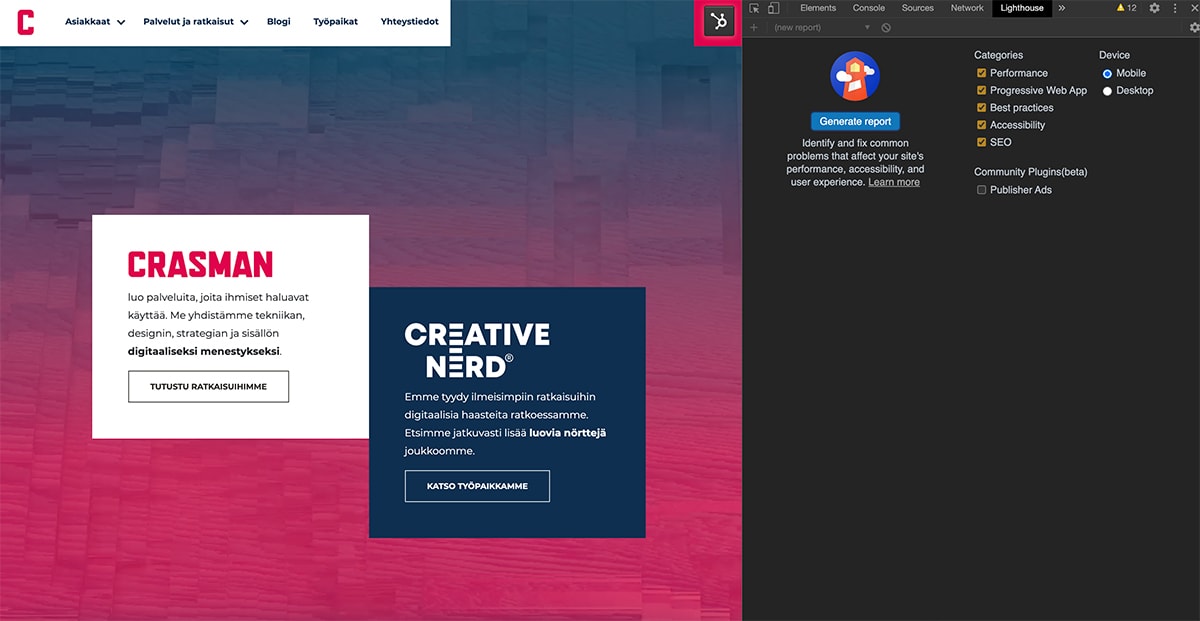
Task: Click the Generate report button
Action: coord(855,121)
